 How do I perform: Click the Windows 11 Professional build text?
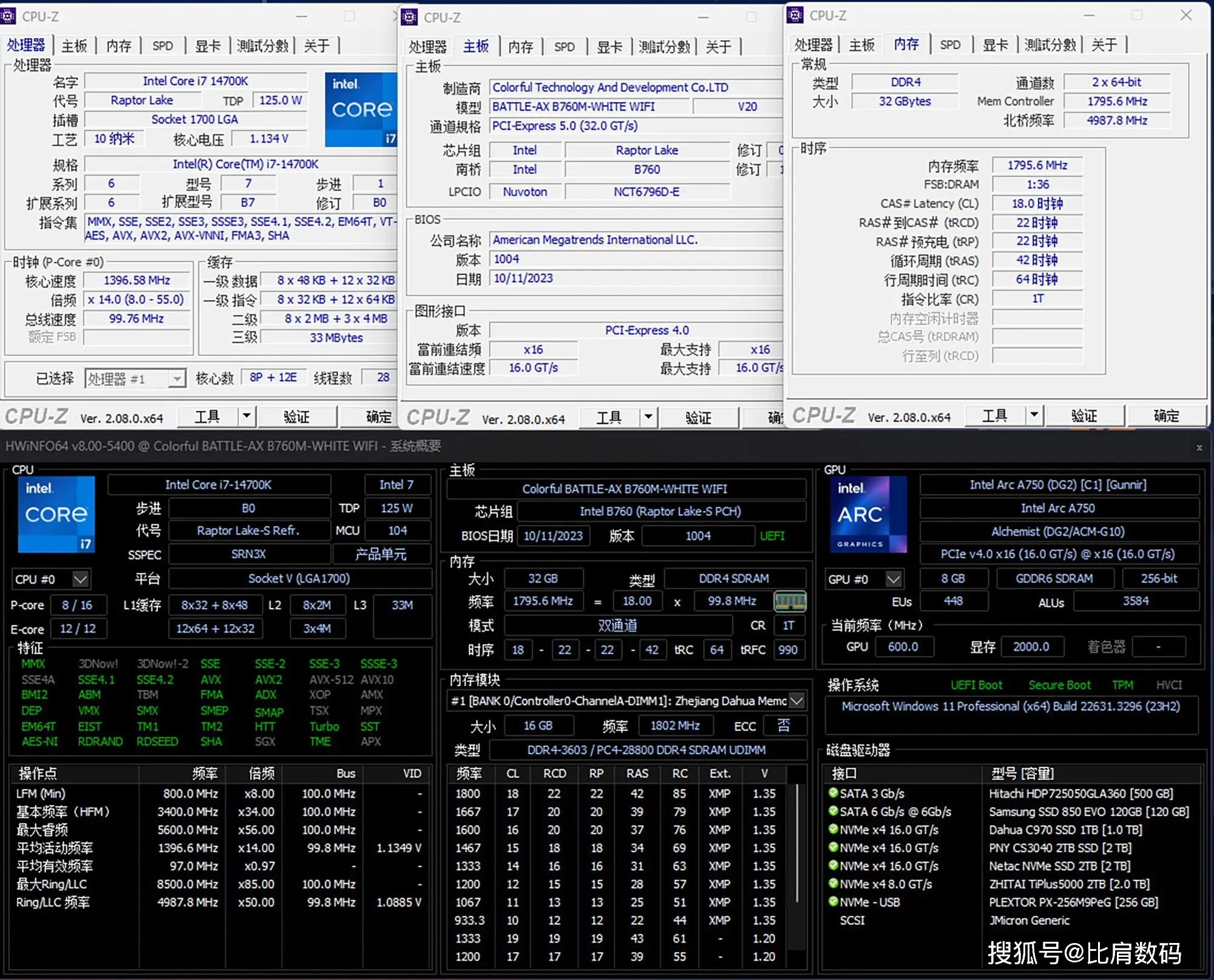pos(1011,706)
